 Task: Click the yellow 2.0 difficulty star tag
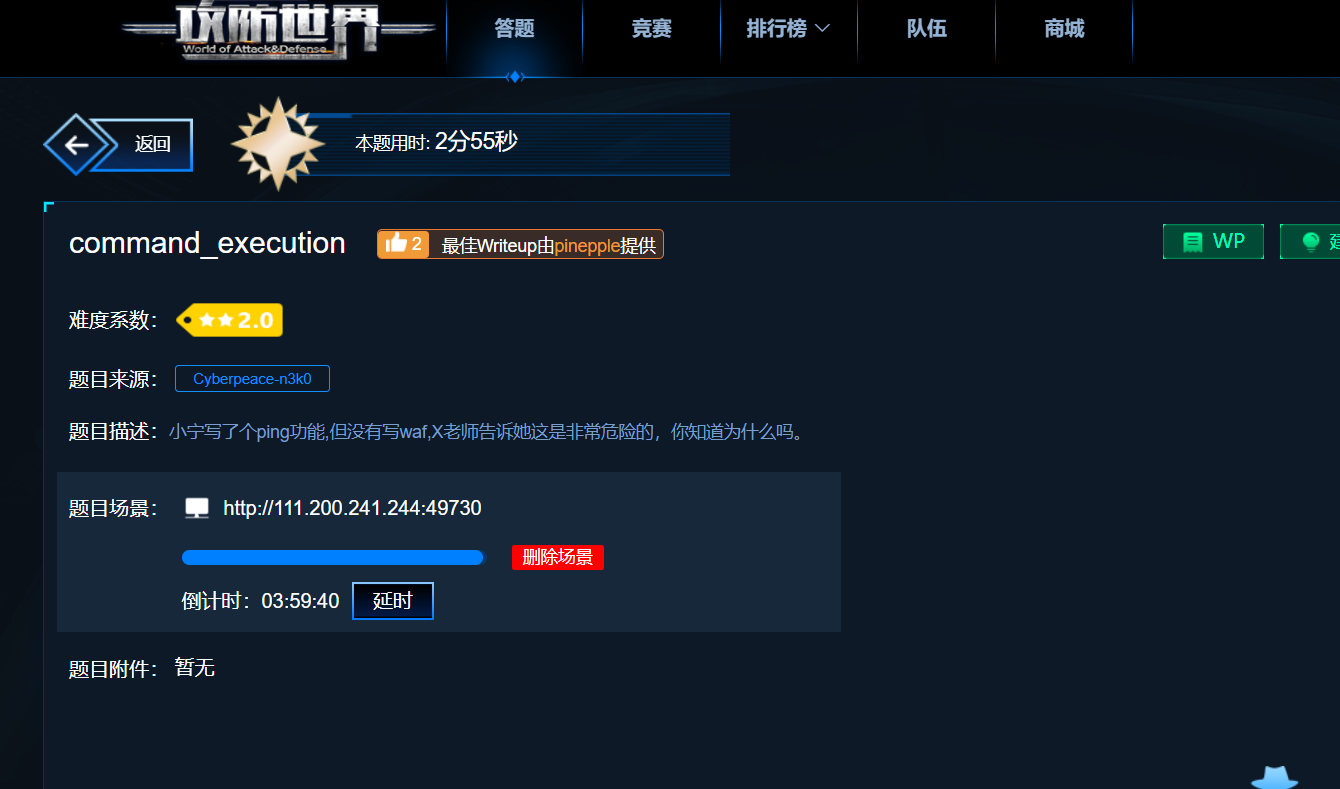229,320
